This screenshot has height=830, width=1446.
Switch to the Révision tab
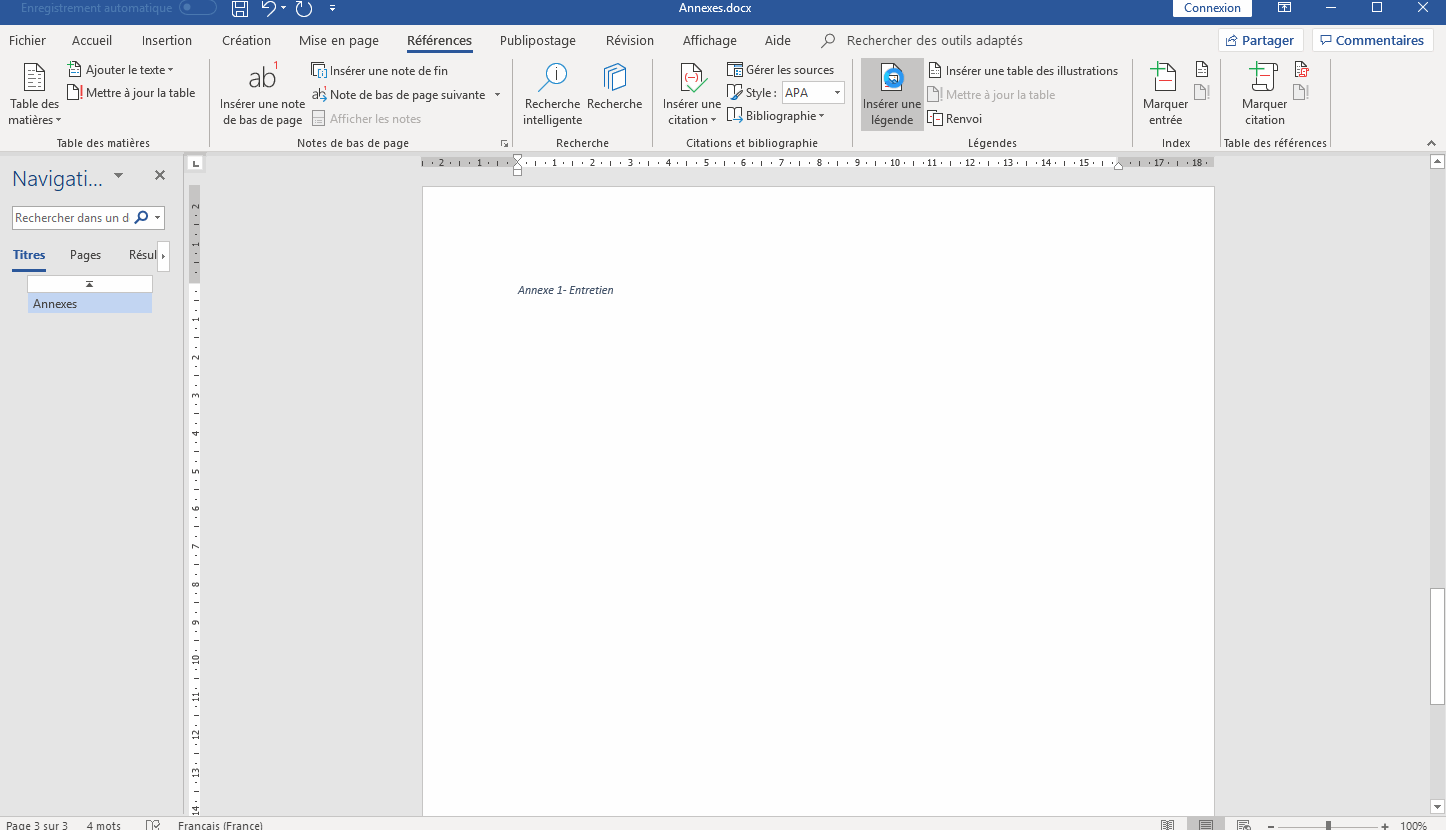point(630,41)
